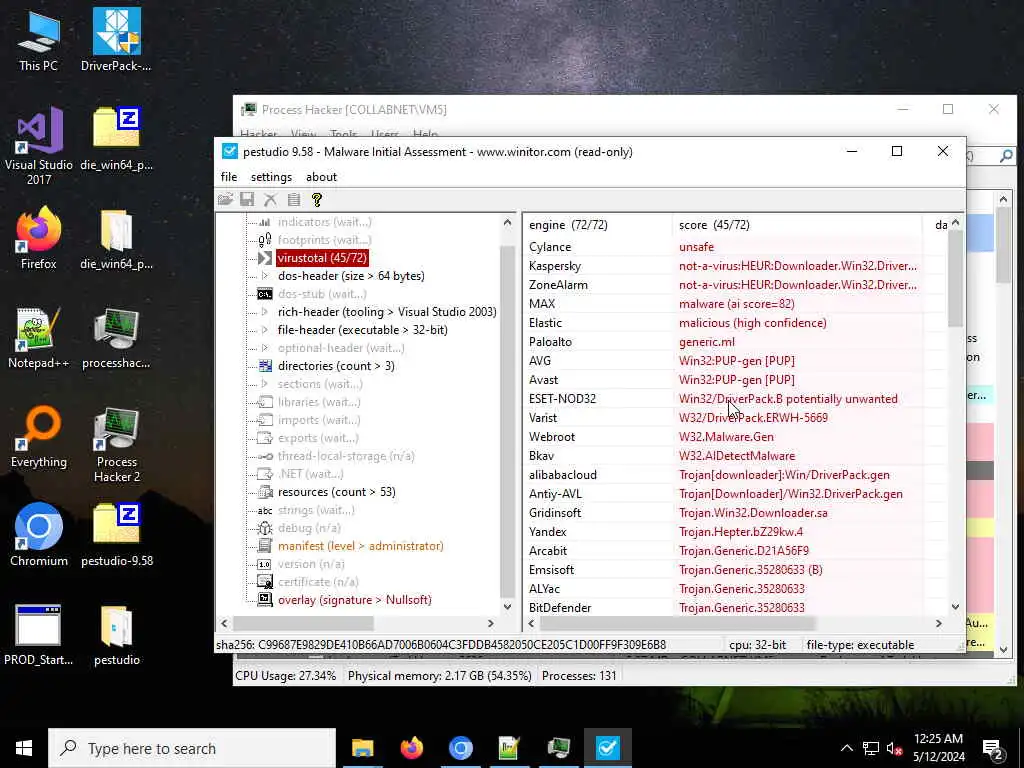Image resolution: width=1024 pixels, height=768 pixels.
Task: Select the Notepad++ desktop shortcut
Action: [x=39, y=338]
